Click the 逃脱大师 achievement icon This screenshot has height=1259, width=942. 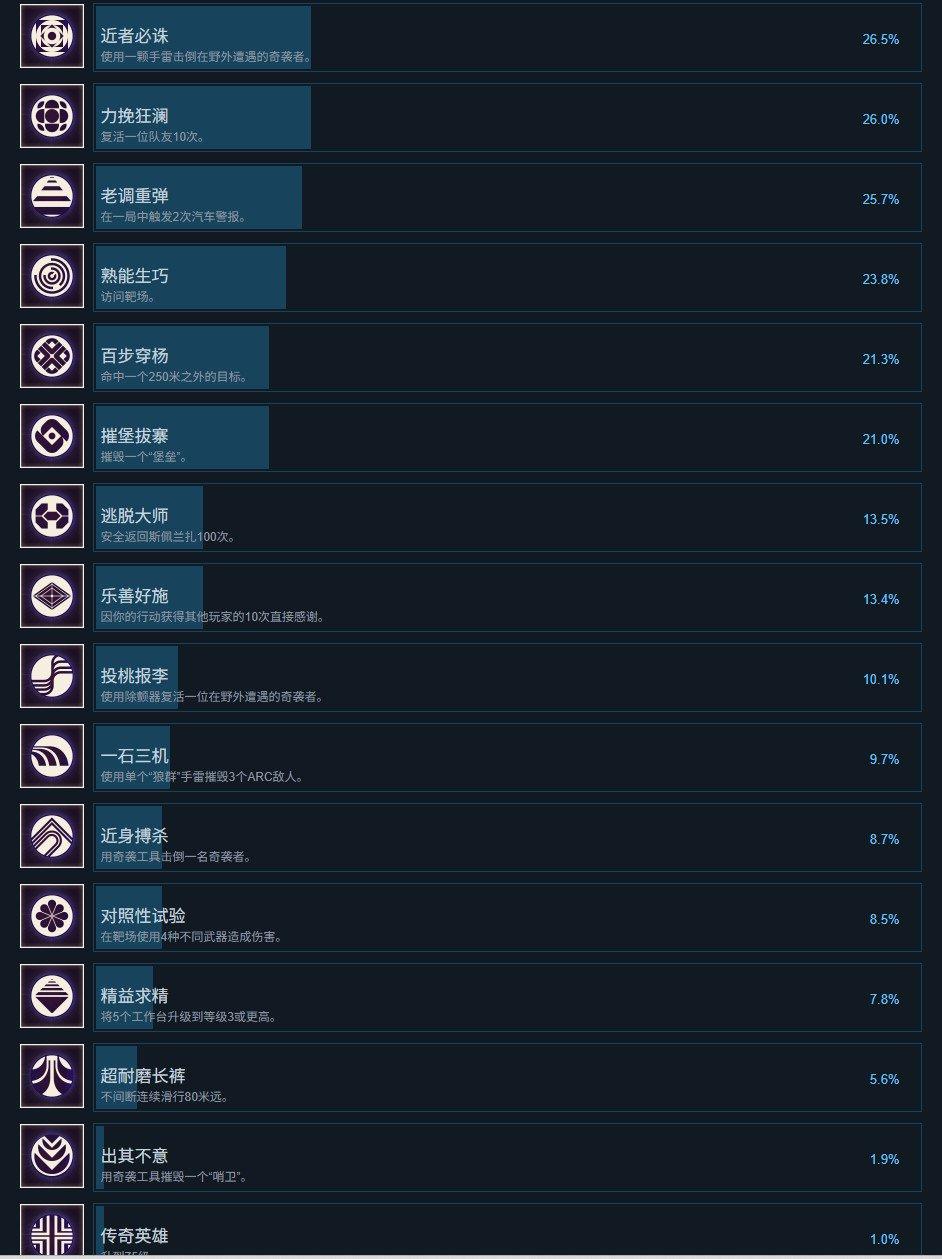point(51,517)
